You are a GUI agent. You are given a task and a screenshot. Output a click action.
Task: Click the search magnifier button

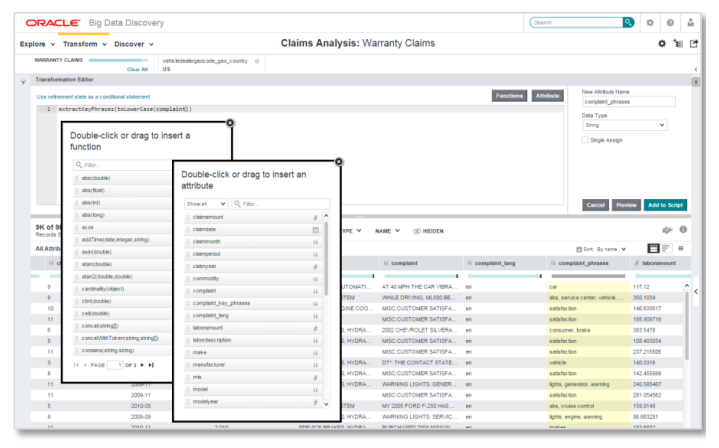click(x=628, y=22)
